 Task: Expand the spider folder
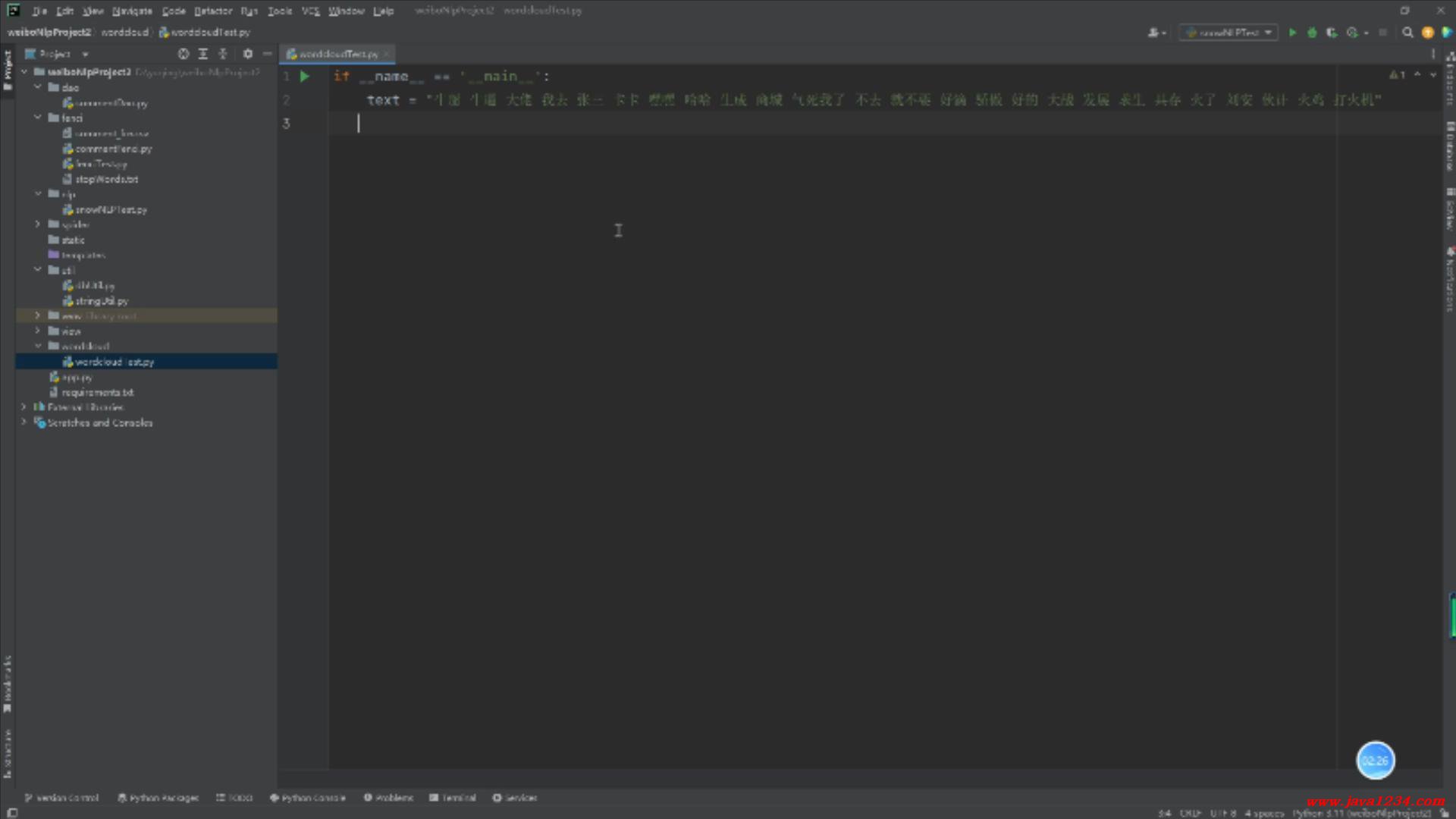tap(37, 224)
